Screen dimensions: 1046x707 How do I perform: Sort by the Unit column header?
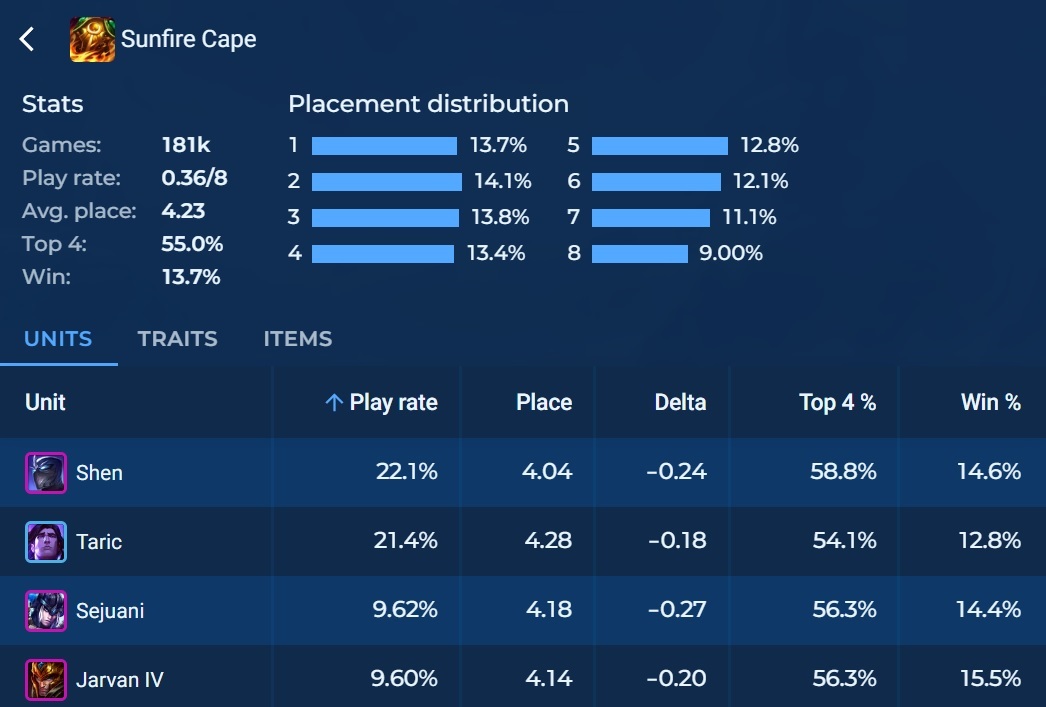pyautogui.click(x=46, y=403)
